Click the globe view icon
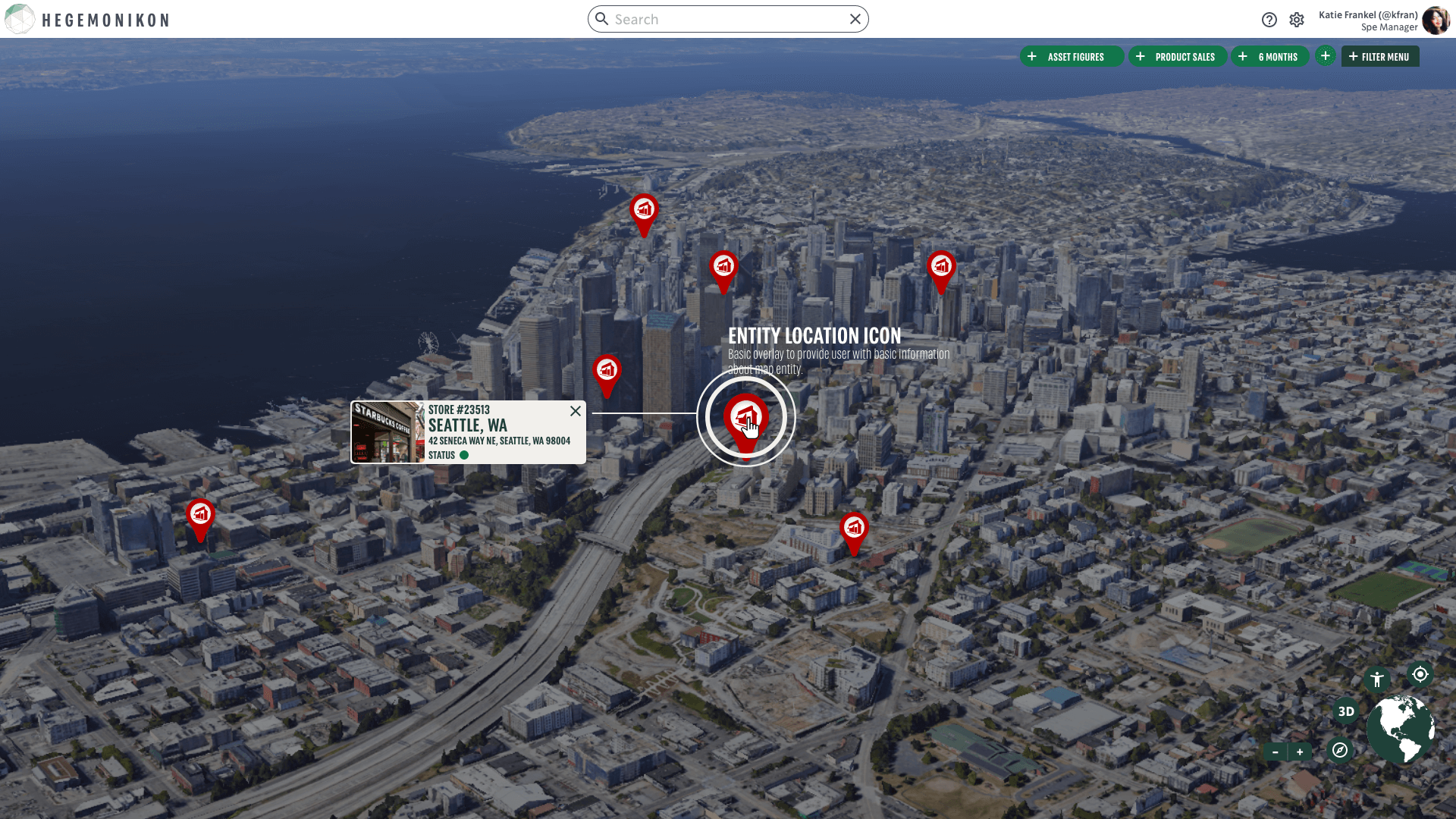This screenshot has height=819, width=1456. tap(1400, 730)
